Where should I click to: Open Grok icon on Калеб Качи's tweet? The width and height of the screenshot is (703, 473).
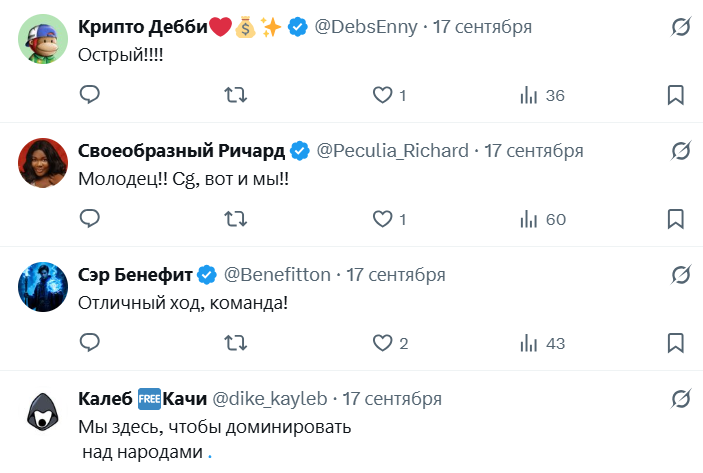click(x=679, y=398)
